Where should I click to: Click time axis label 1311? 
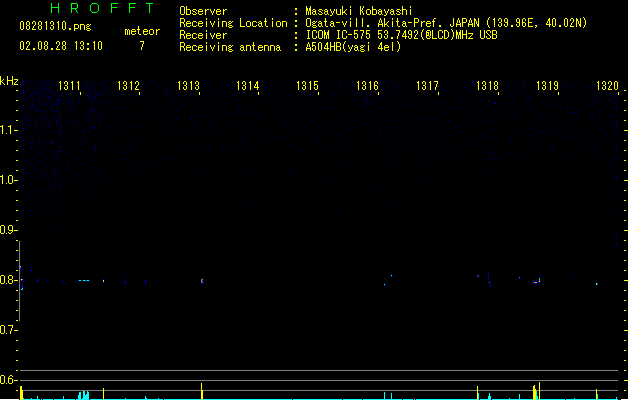click(69, 86)
